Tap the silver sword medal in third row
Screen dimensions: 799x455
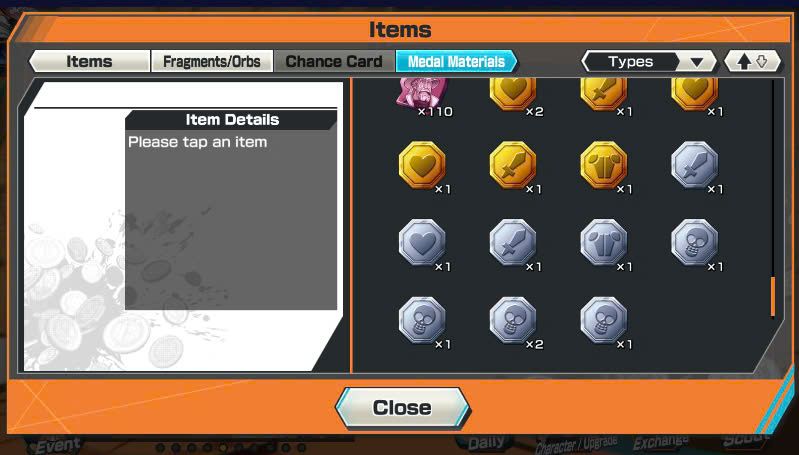(513, 243)
